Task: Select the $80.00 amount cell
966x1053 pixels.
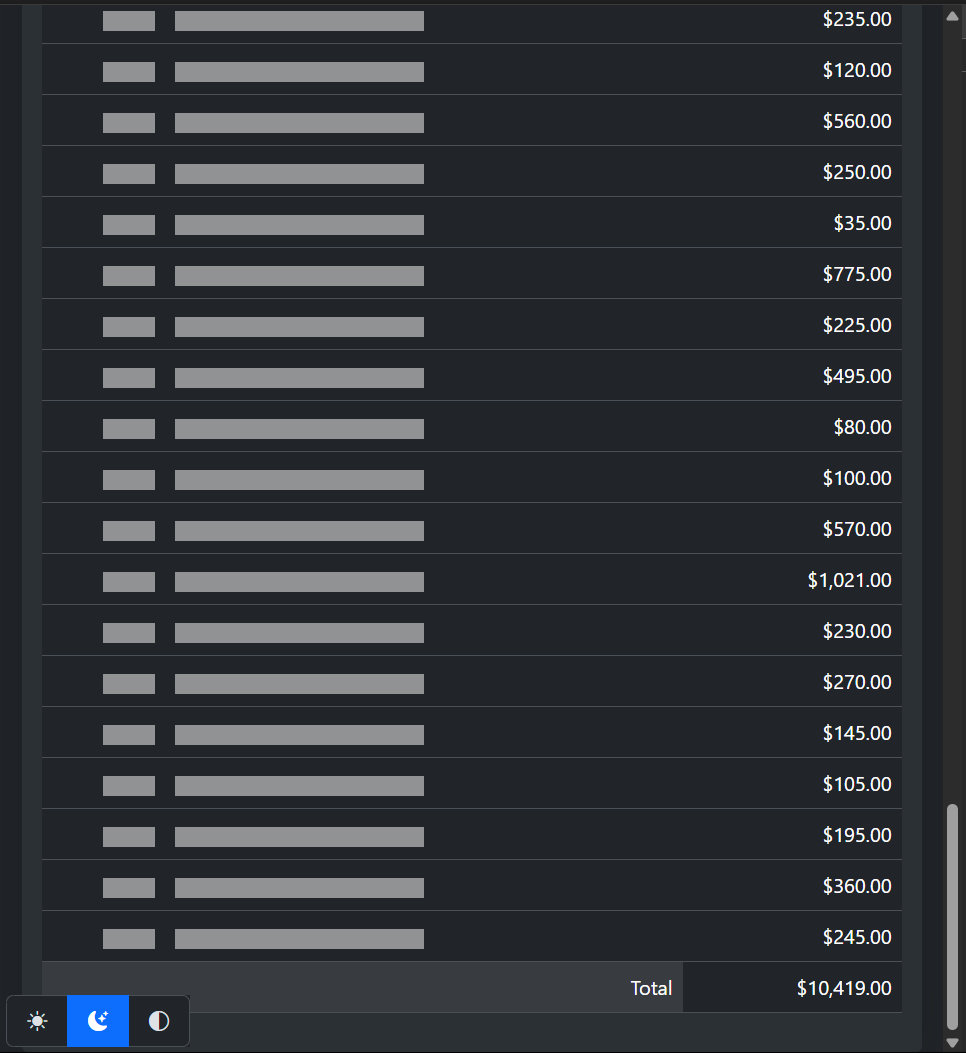Action: [862, 427]
